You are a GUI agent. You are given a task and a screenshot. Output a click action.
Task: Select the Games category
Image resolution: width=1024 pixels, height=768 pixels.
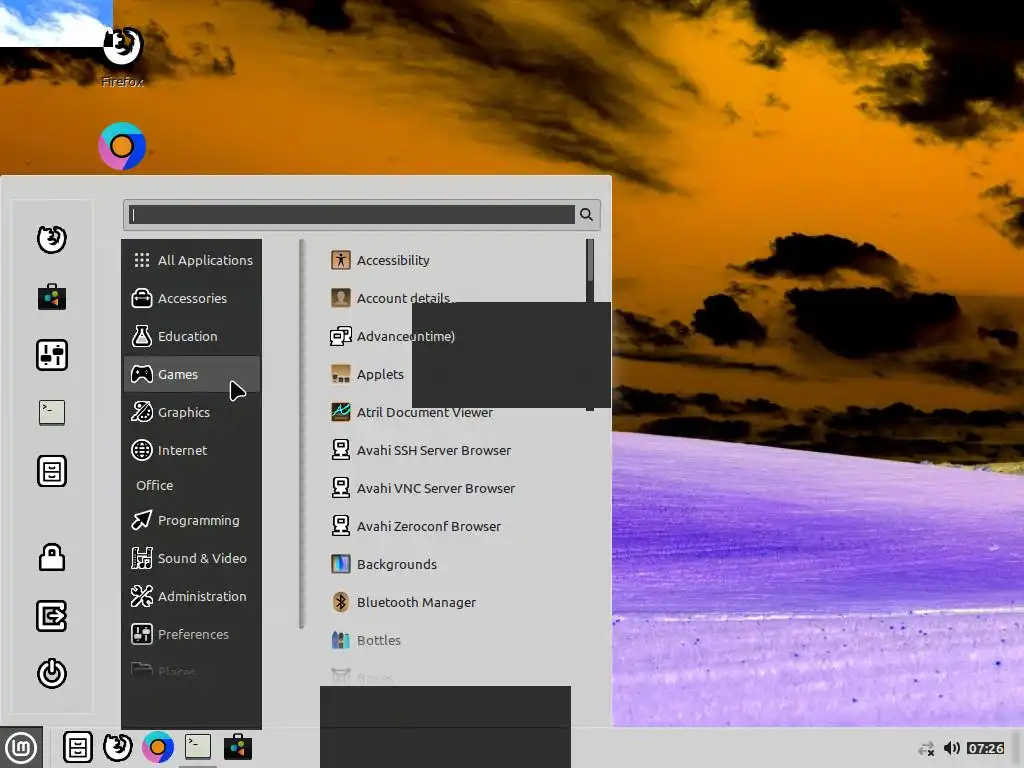click(x=192, y=374)
